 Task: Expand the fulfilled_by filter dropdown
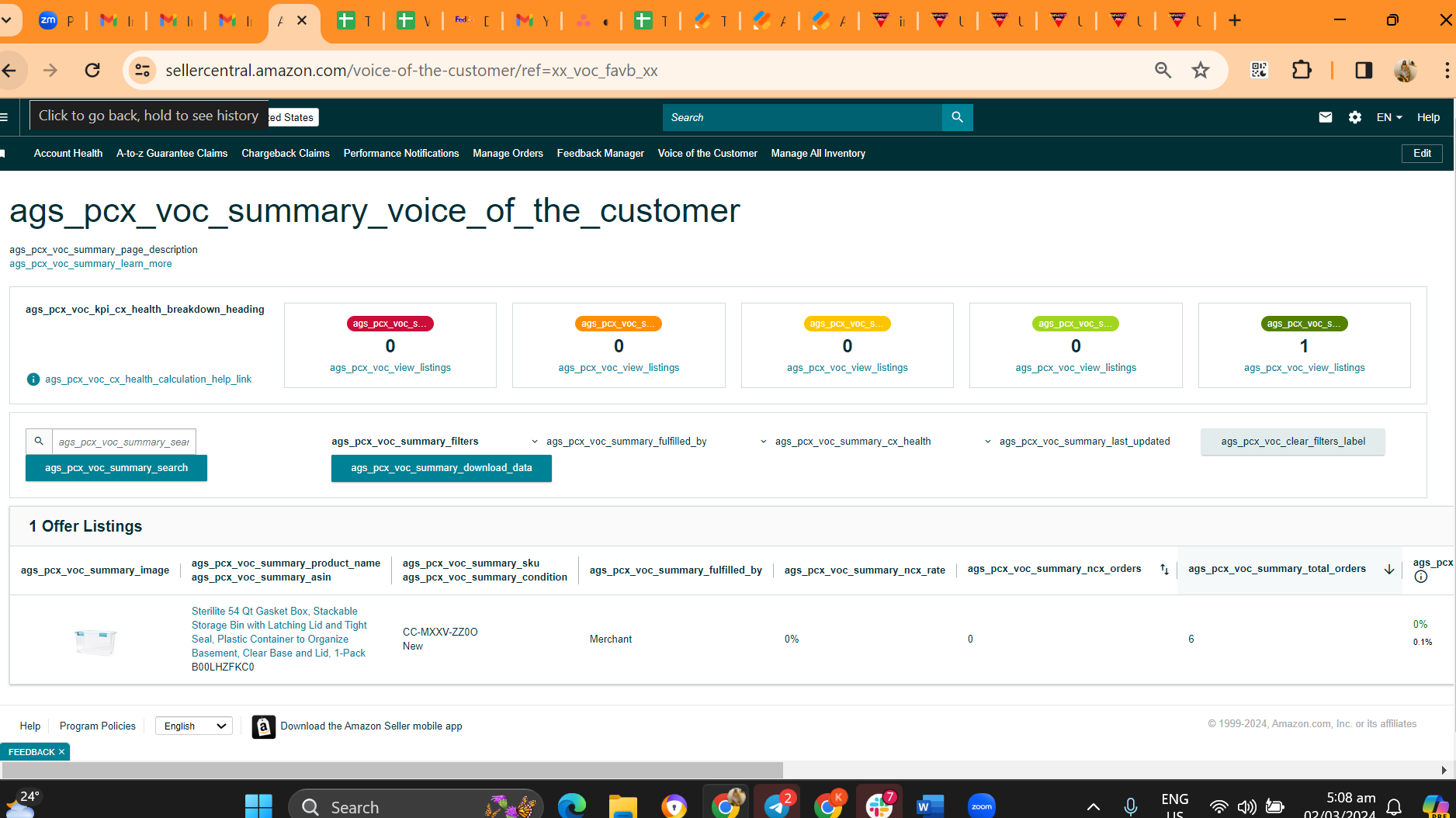pyautogui.click(x=619, y=442)
